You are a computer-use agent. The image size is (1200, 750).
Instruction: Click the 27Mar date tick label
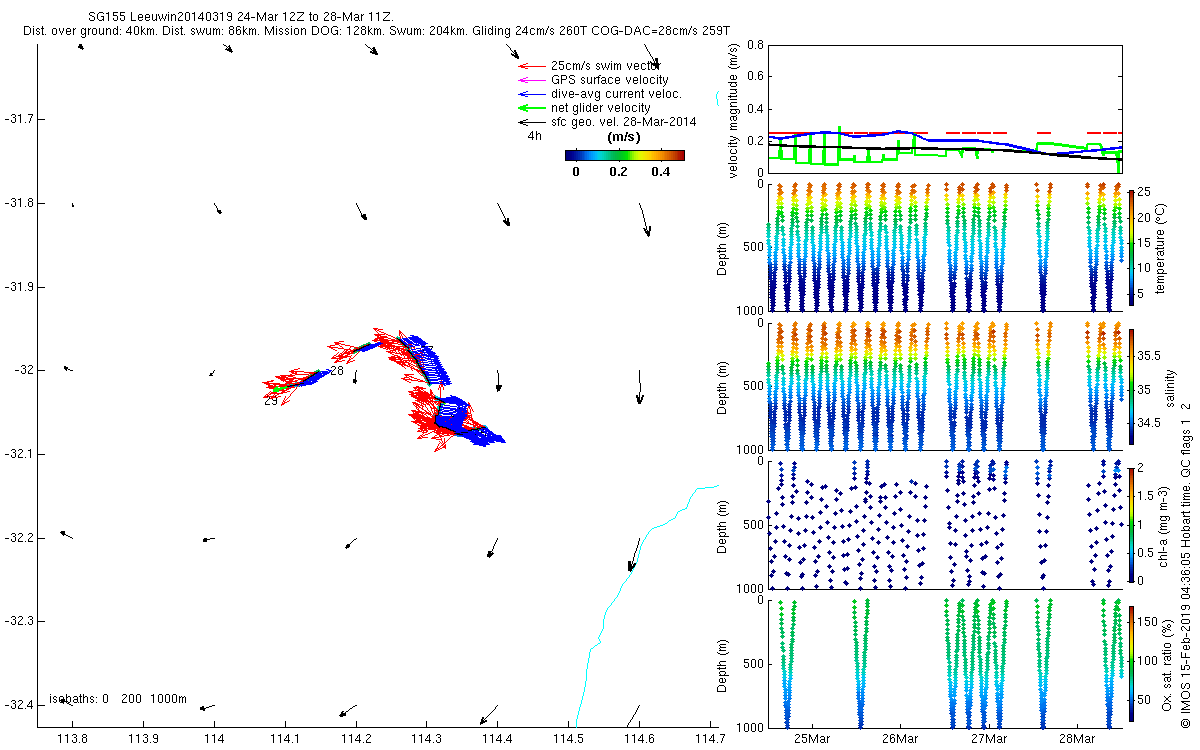point(989,739)
